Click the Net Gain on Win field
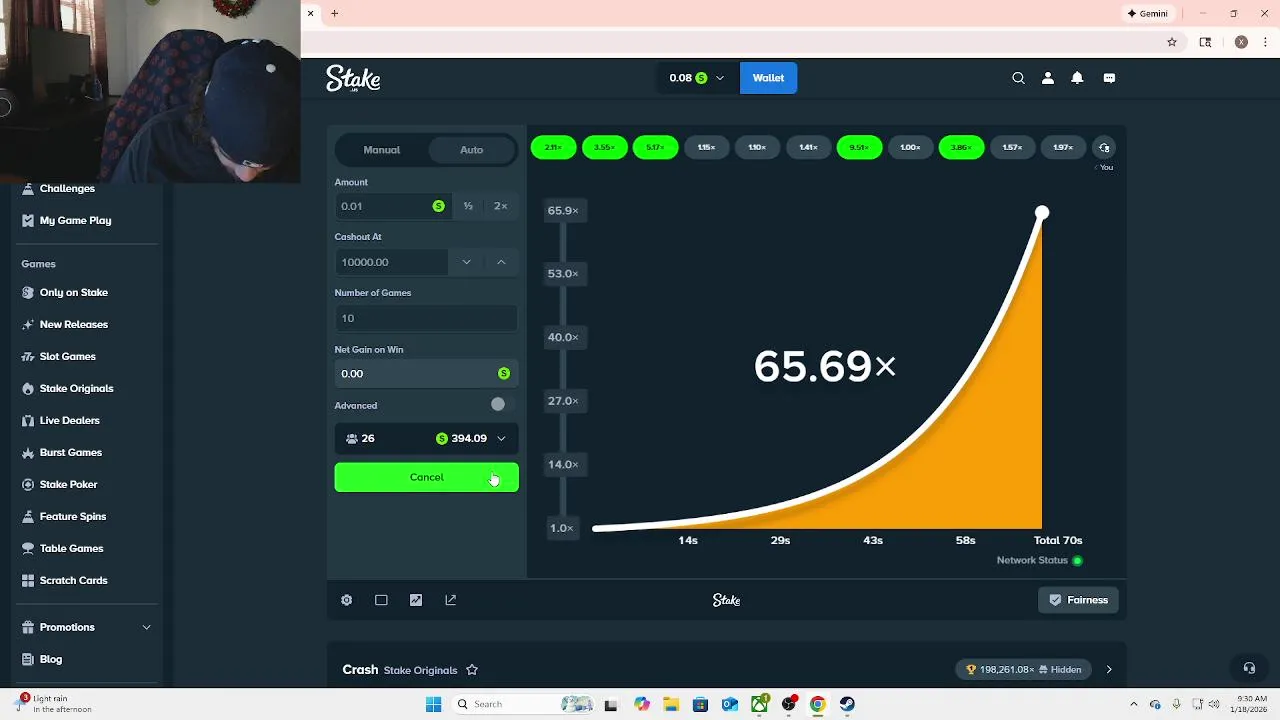 [x=426, y=374]
